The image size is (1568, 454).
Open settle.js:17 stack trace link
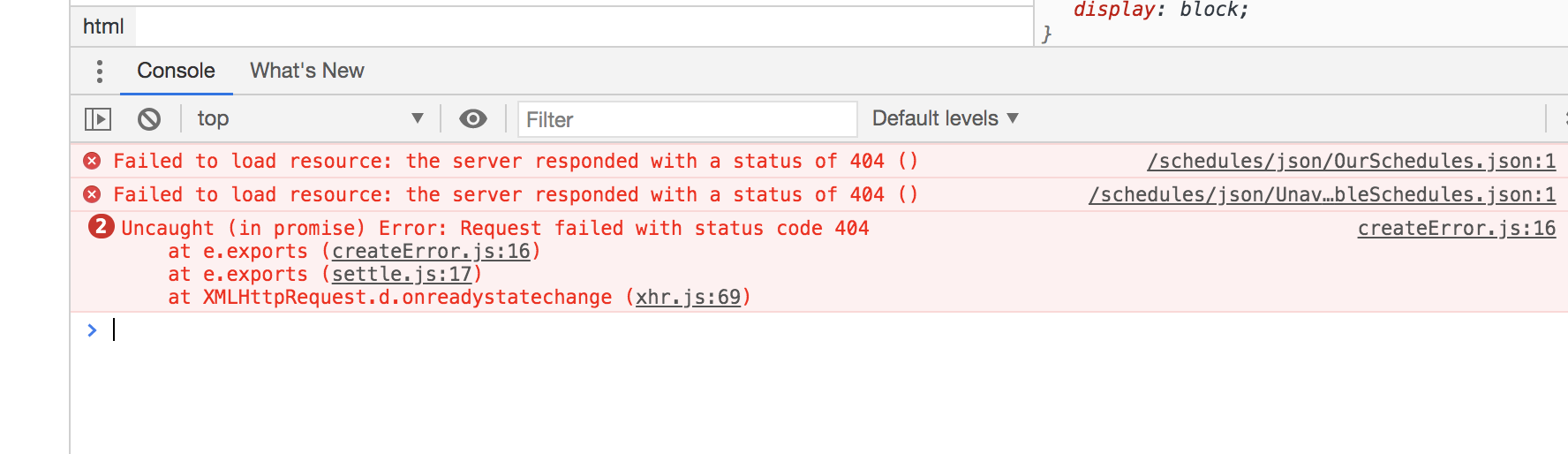pos(402,275)
